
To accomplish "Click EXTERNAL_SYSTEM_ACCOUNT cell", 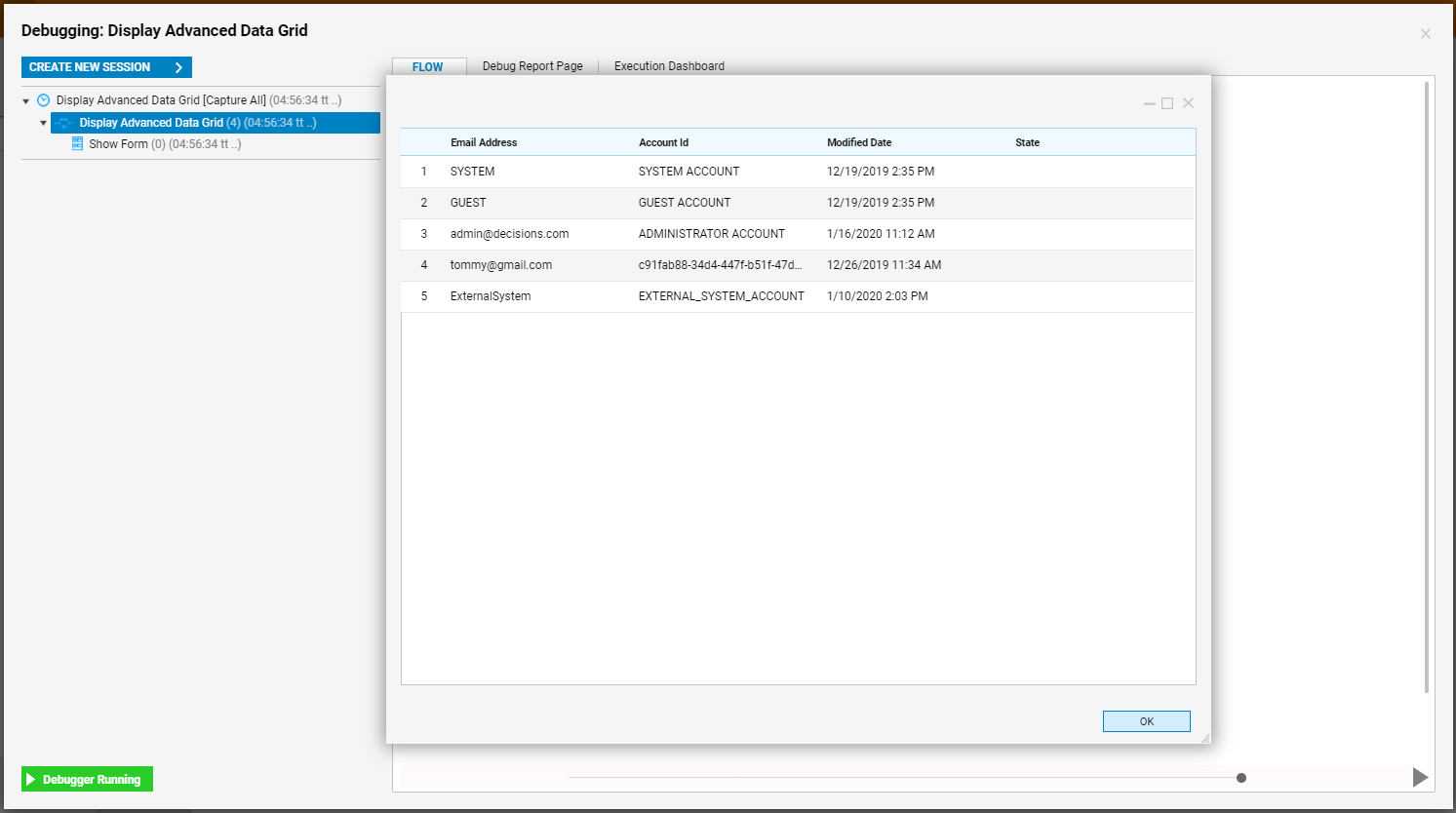I will click(x=722, y=296).
